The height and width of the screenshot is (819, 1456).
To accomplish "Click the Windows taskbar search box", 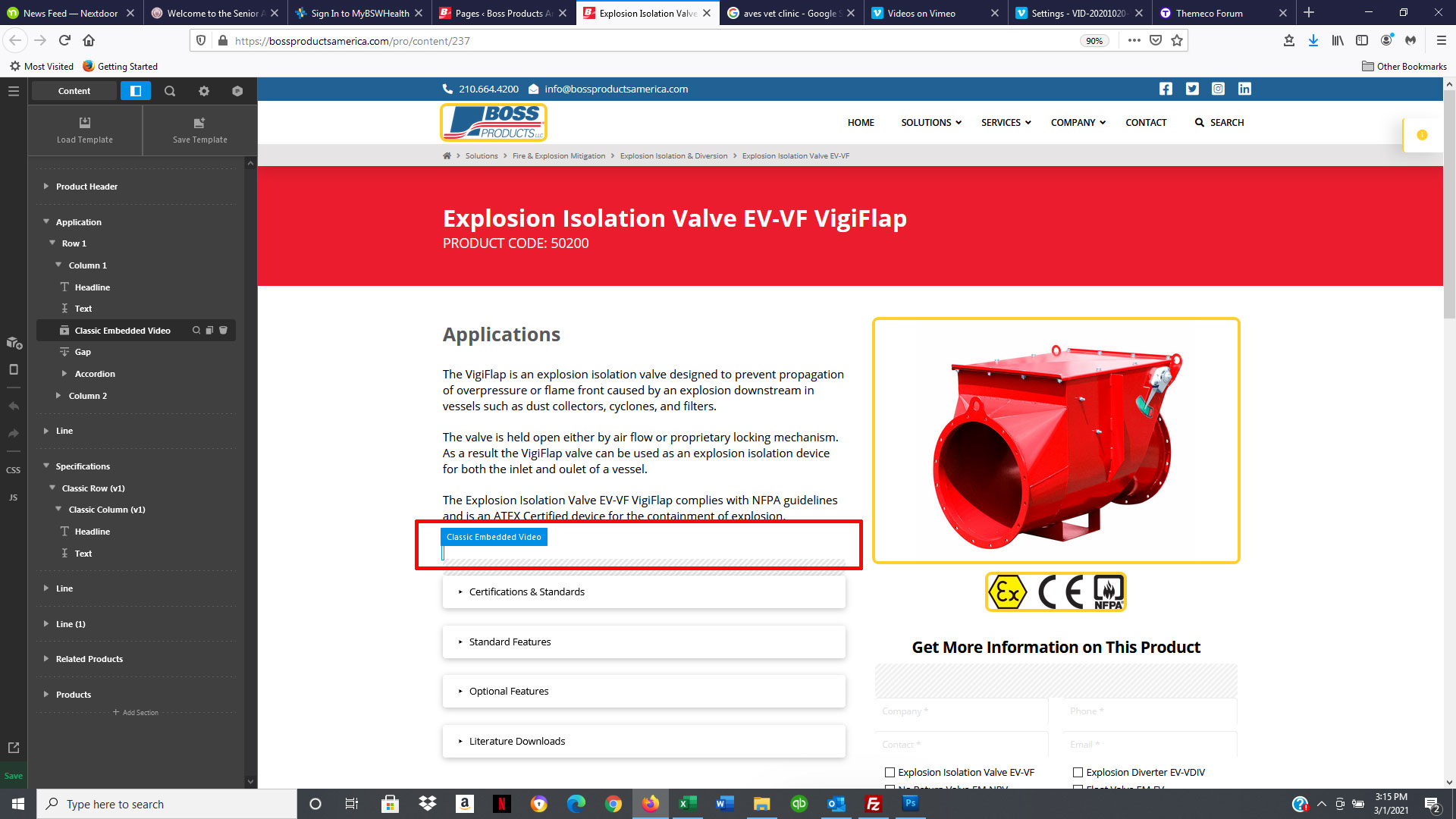I will coord(167,804).
